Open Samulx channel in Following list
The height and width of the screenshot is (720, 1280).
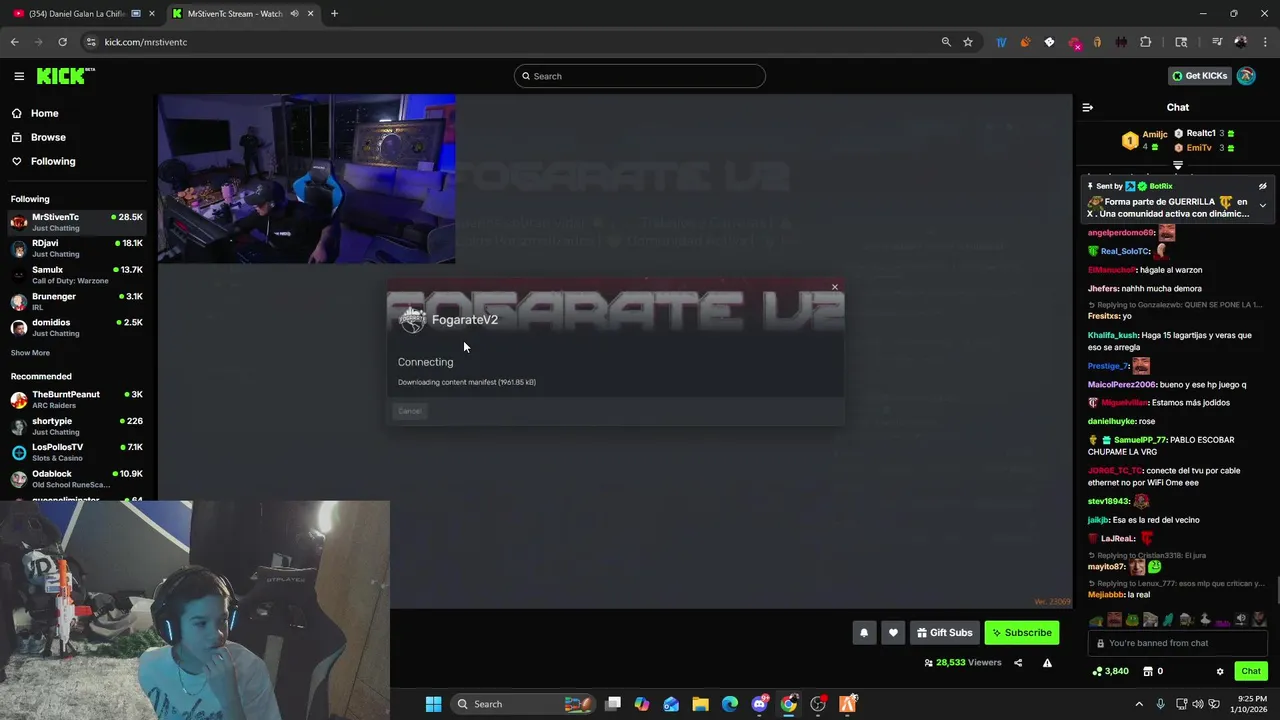78,275
